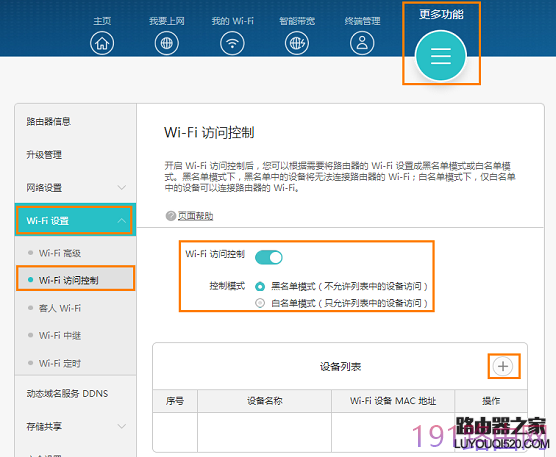Select the 白名单模式 radio button

(x=260, y=303)
